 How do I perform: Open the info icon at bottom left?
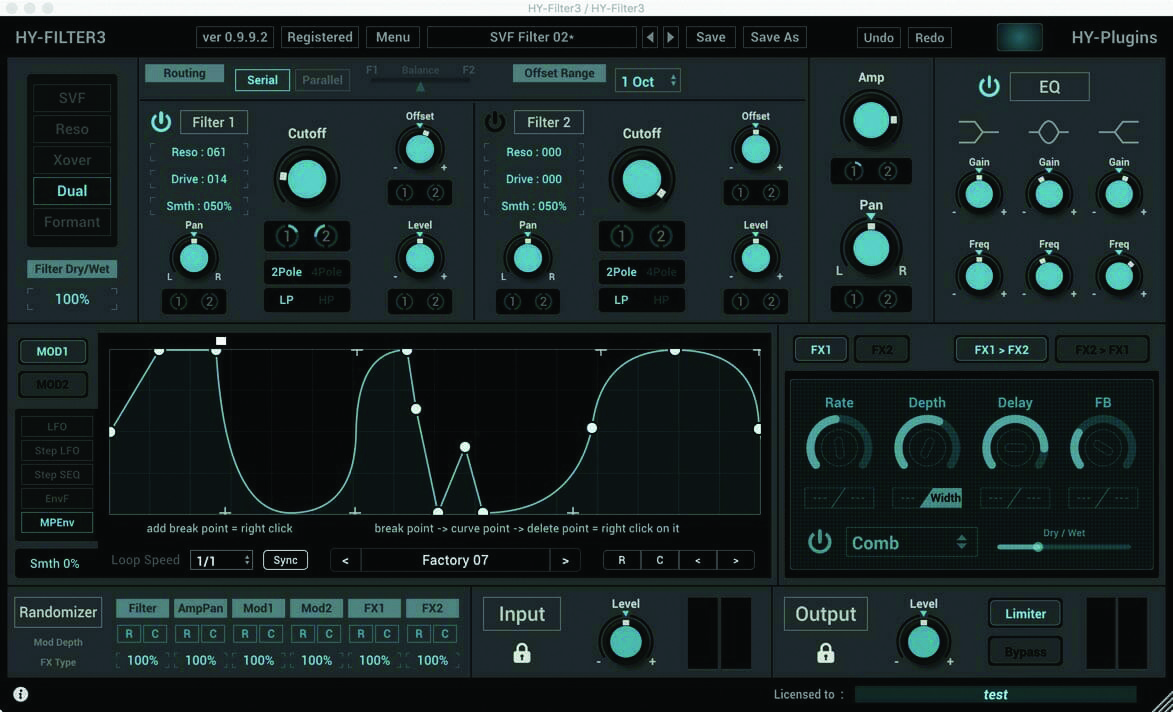point(21,694)
